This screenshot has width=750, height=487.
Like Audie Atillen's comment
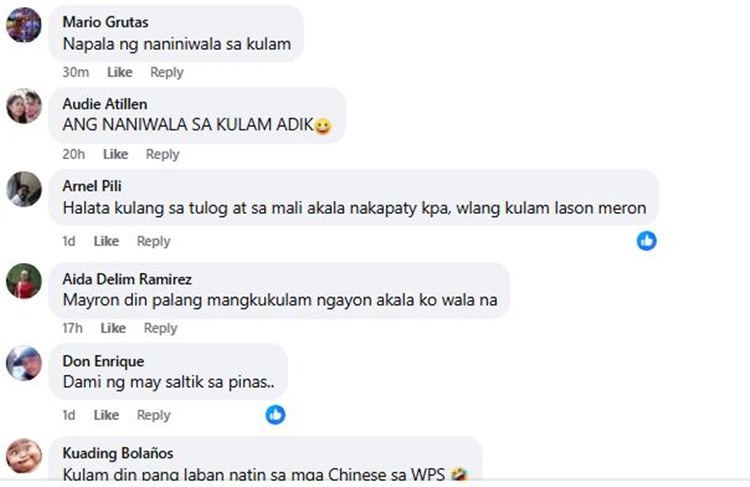tap(115, 155)
